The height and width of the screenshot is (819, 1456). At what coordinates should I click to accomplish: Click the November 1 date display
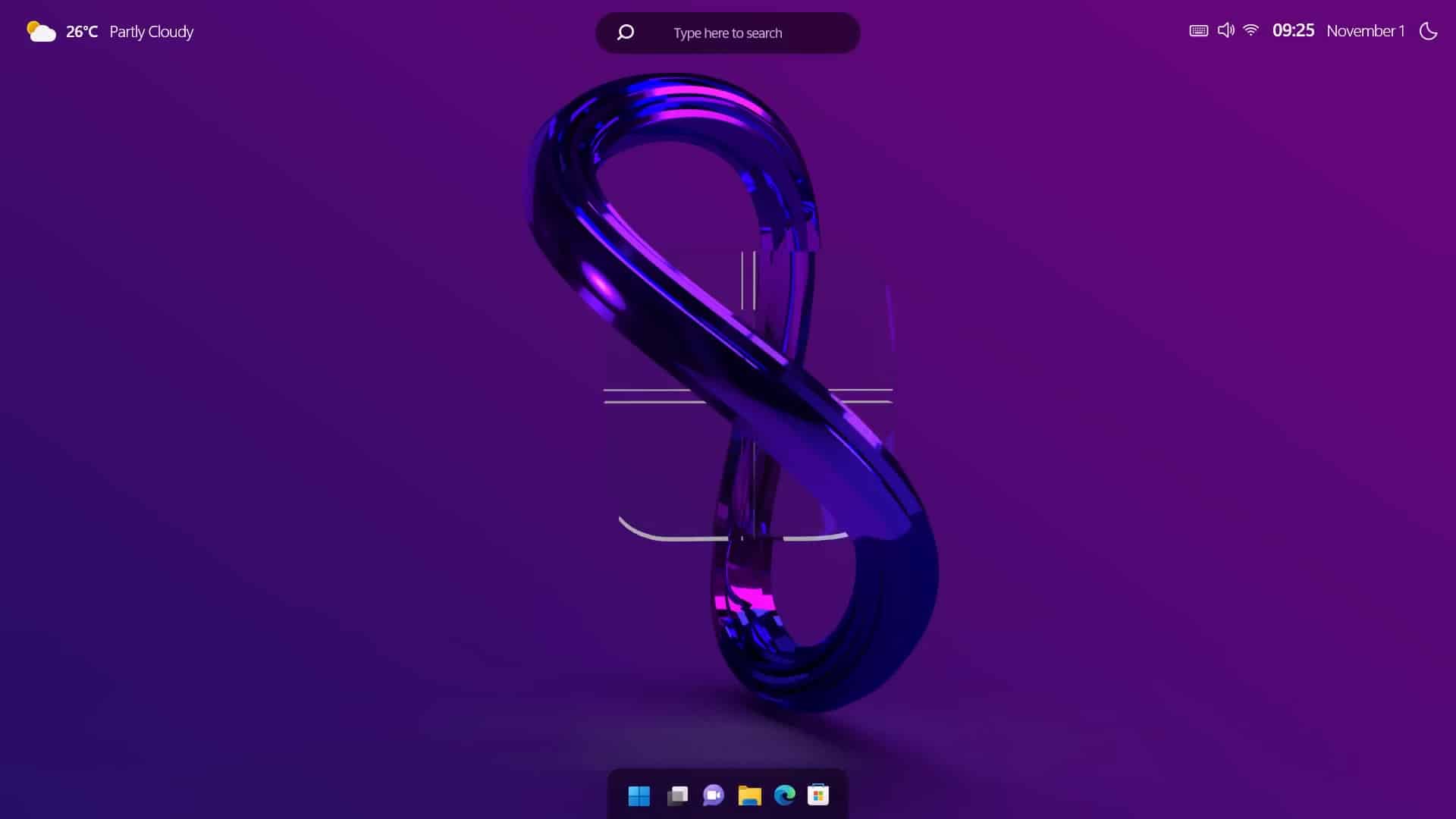(1364, 31)
